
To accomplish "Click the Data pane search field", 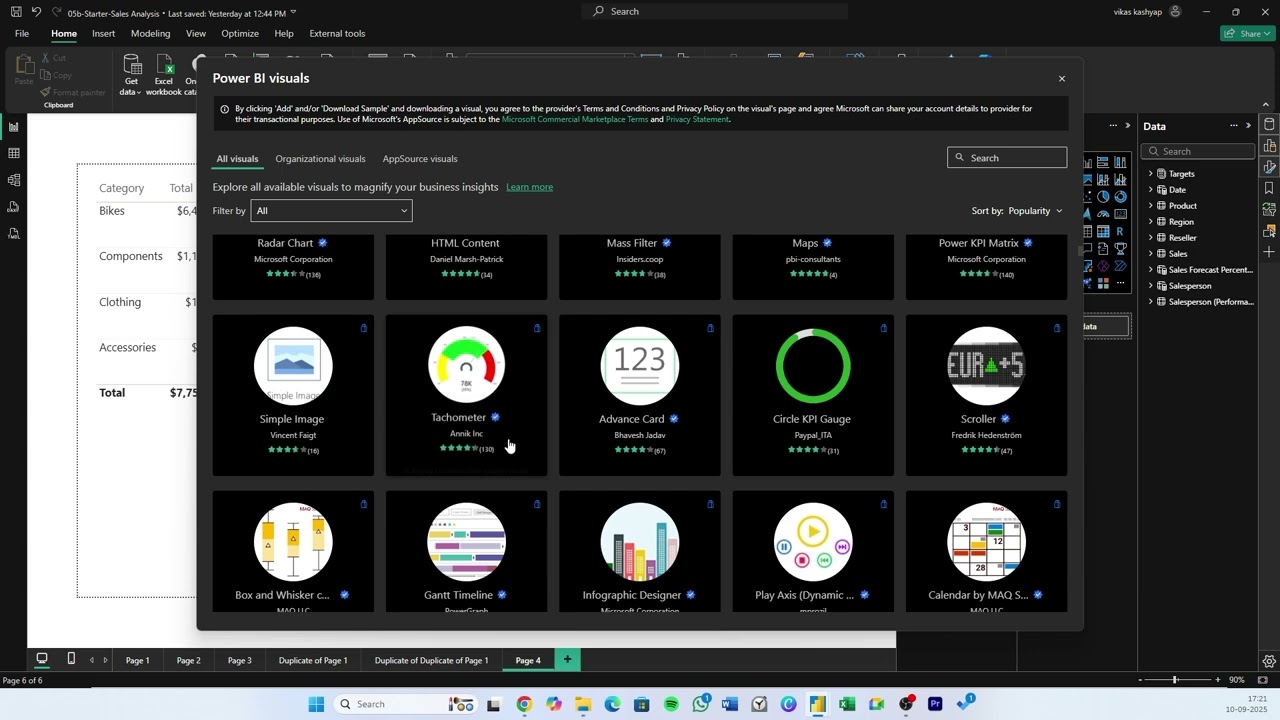I will click(x=1198, y=151).
